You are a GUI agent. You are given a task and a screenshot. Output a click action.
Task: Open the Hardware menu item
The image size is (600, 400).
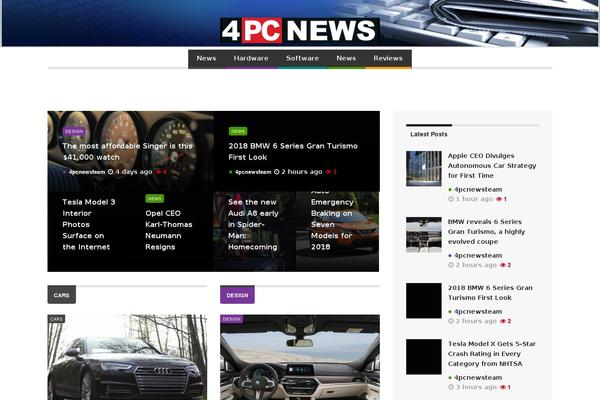coord(251,59)
